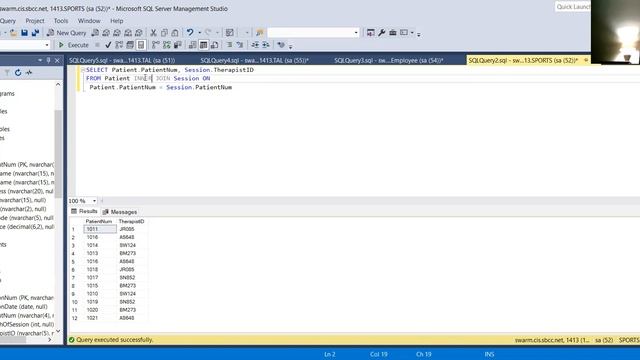Select the result cell containing 1021
This screenshot has width=640, height=360.
coord(100,318)
